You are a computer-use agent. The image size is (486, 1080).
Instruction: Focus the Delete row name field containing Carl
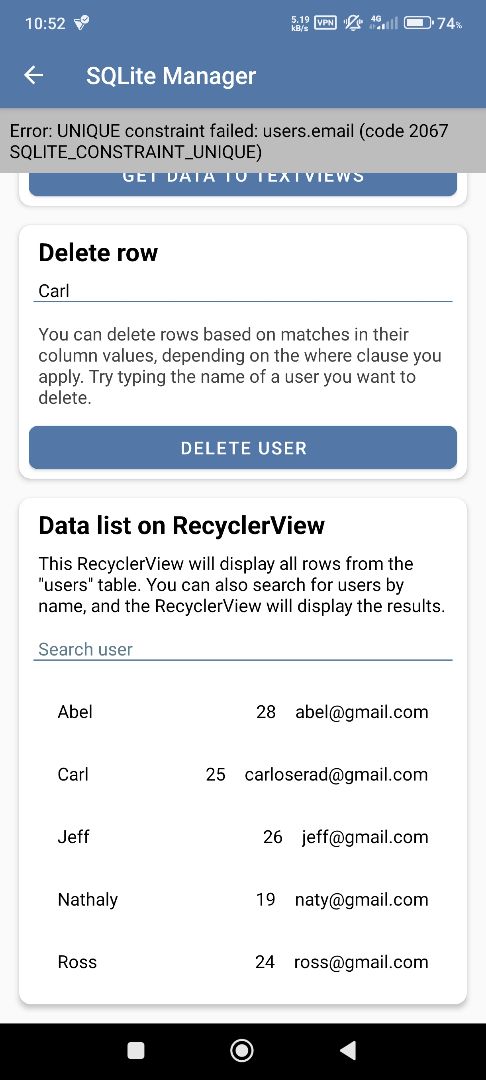(x=243, y=291)
